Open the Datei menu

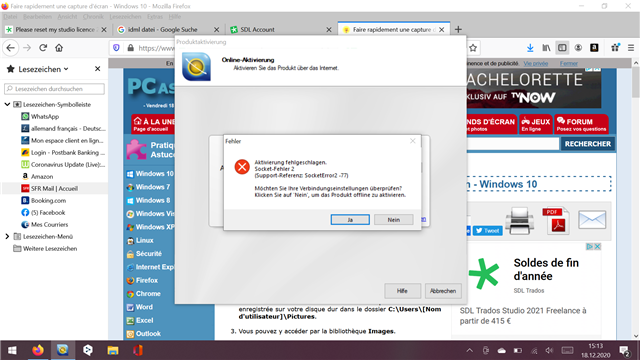tap(10, 16)
